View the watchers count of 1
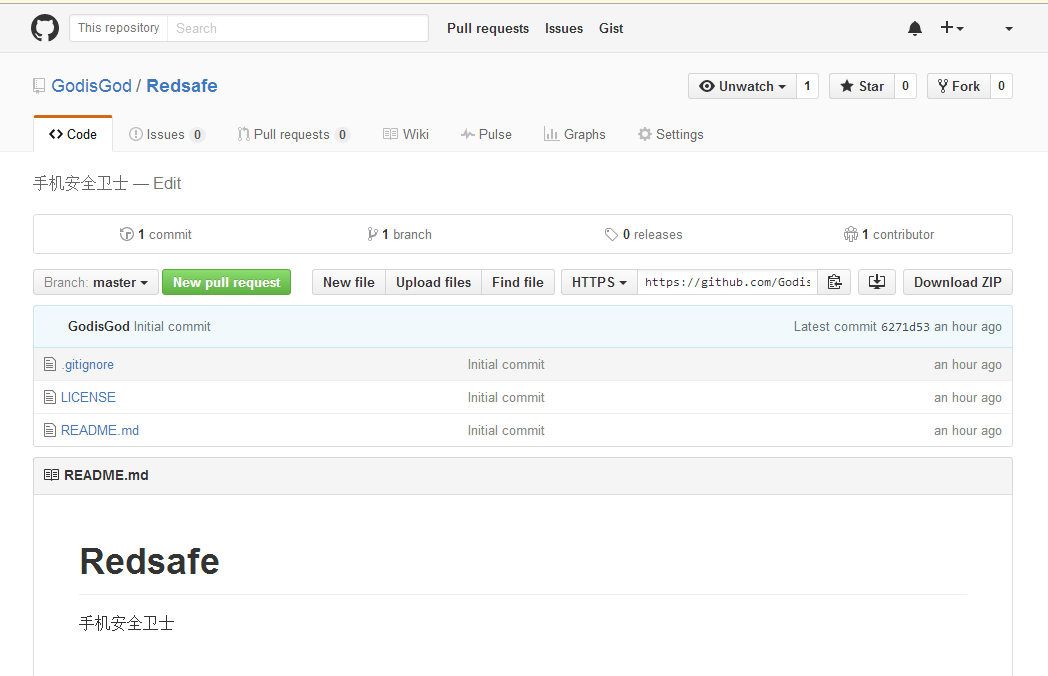Viewport: 1048px width, 676px height. tap(807, 86)
